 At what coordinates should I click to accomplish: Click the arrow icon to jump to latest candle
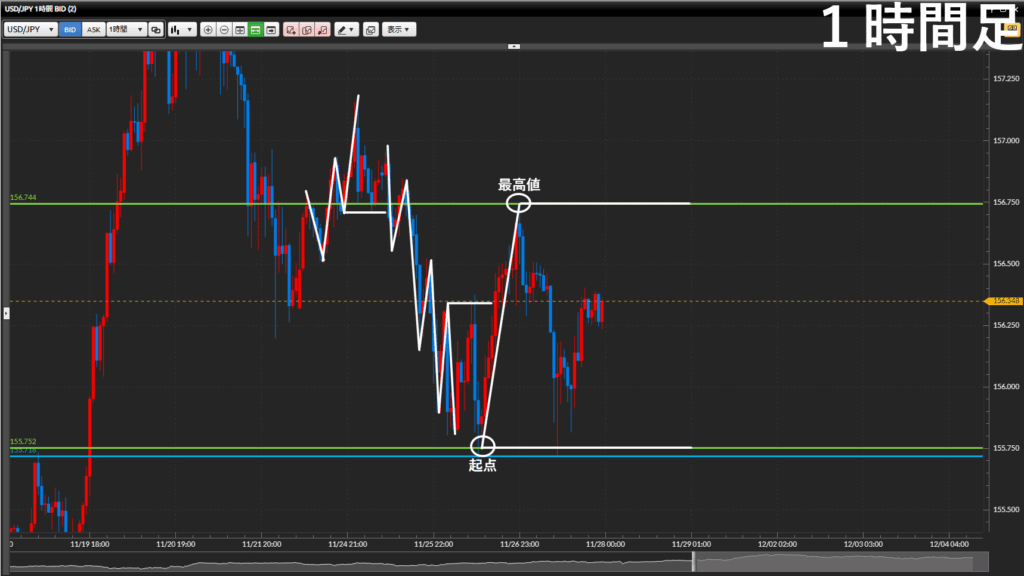pyautogui.click(x=271, y=30)
